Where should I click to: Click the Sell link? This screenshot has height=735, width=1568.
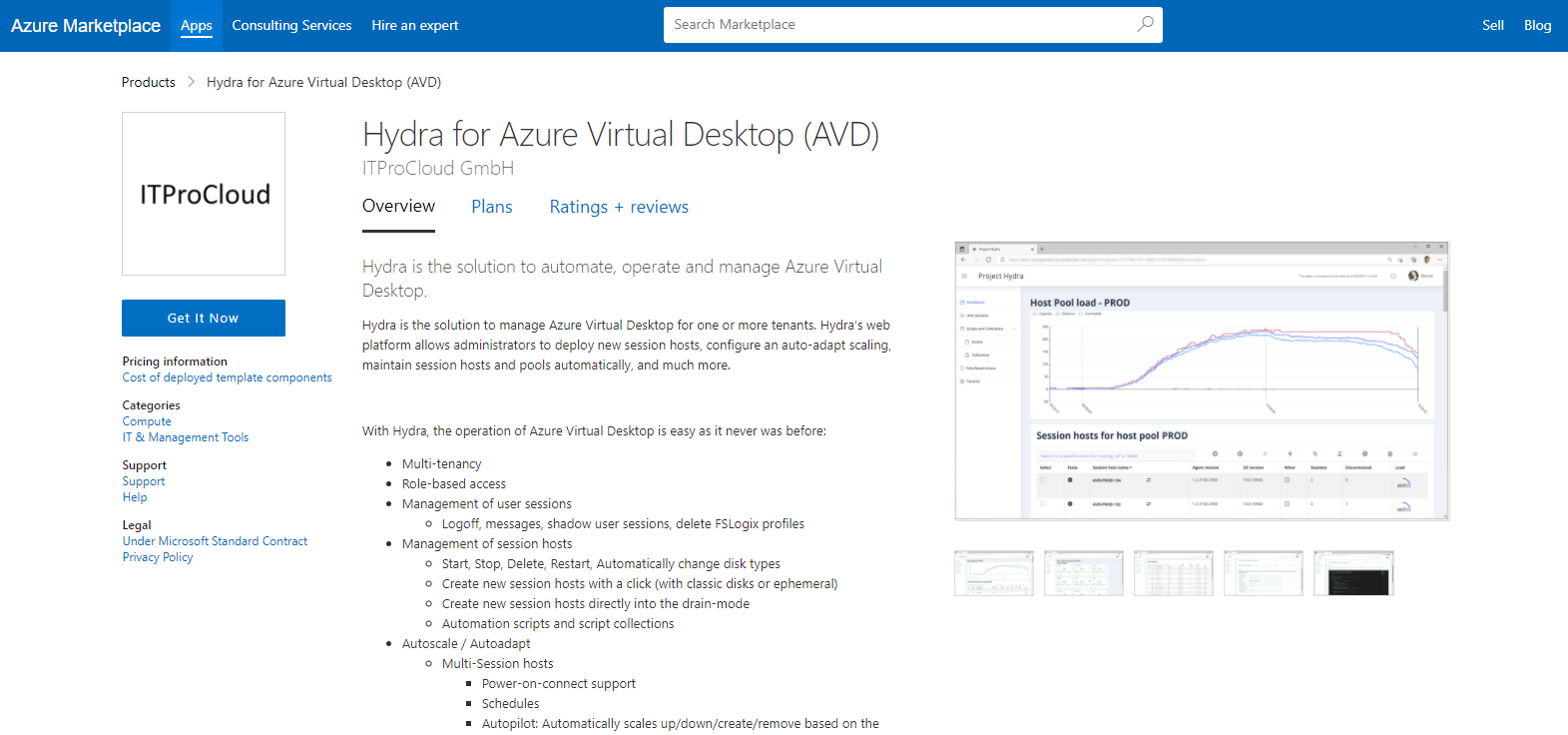coord(1493,25)
